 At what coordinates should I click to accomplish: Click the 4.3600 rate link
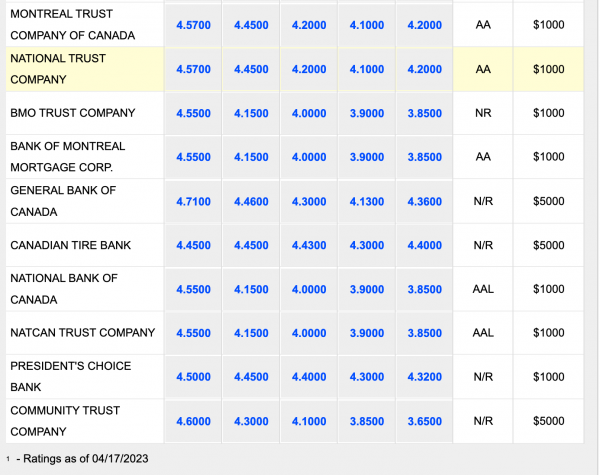tap(424, 202)
